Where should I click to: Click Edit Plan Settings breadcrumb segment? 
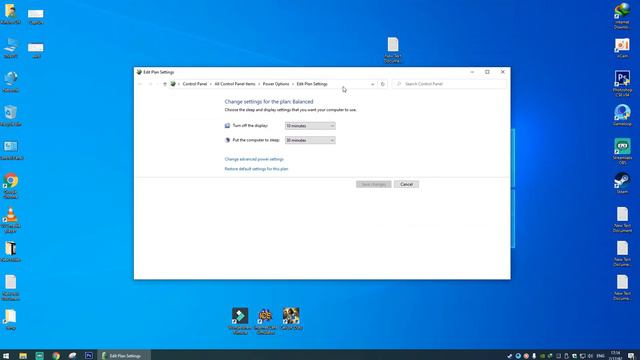pos(312,84)
